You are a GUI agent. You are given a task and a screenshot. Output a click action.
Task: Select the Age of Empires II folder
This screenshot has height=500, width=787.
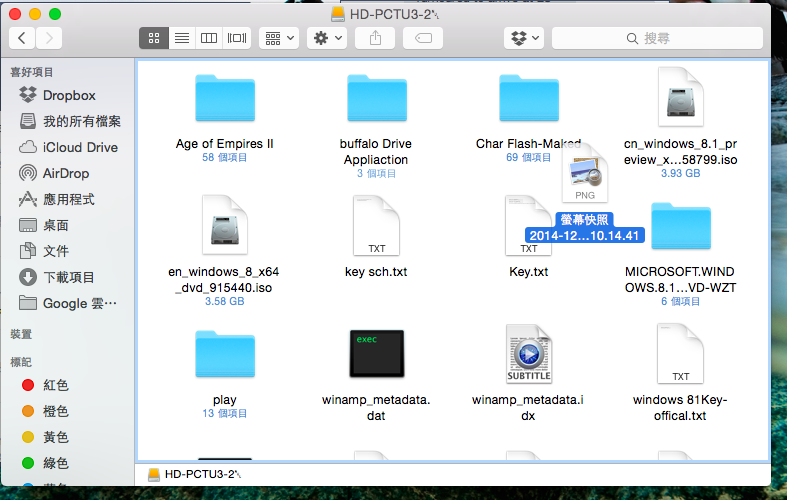[225, 98]
